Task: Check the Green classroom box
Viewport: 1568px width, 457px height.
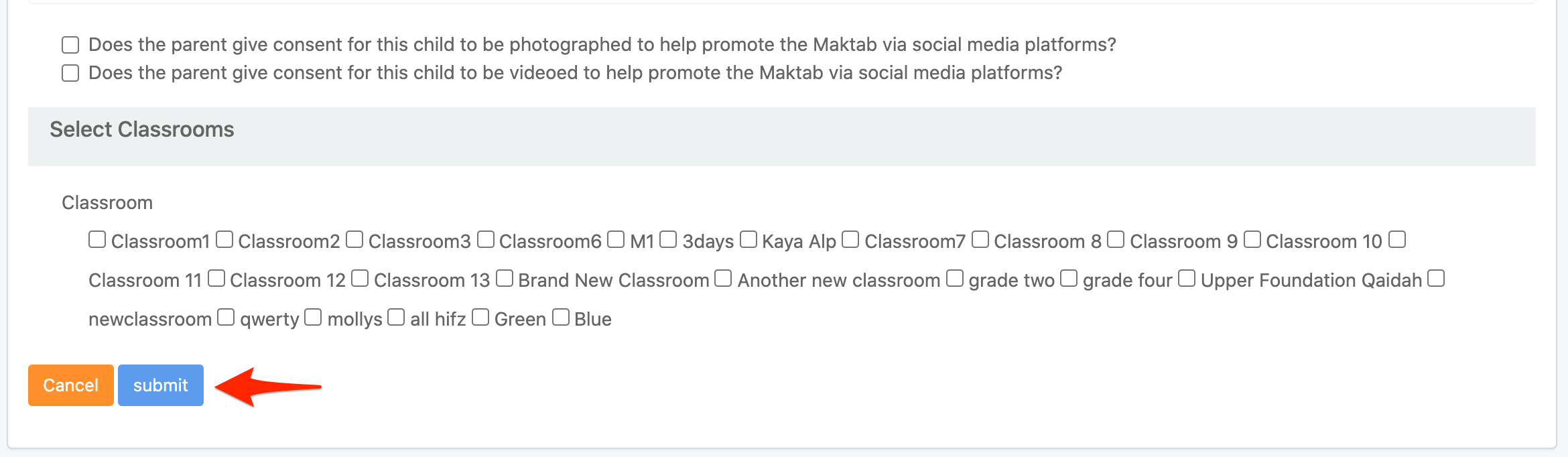Action: point(480,318)
